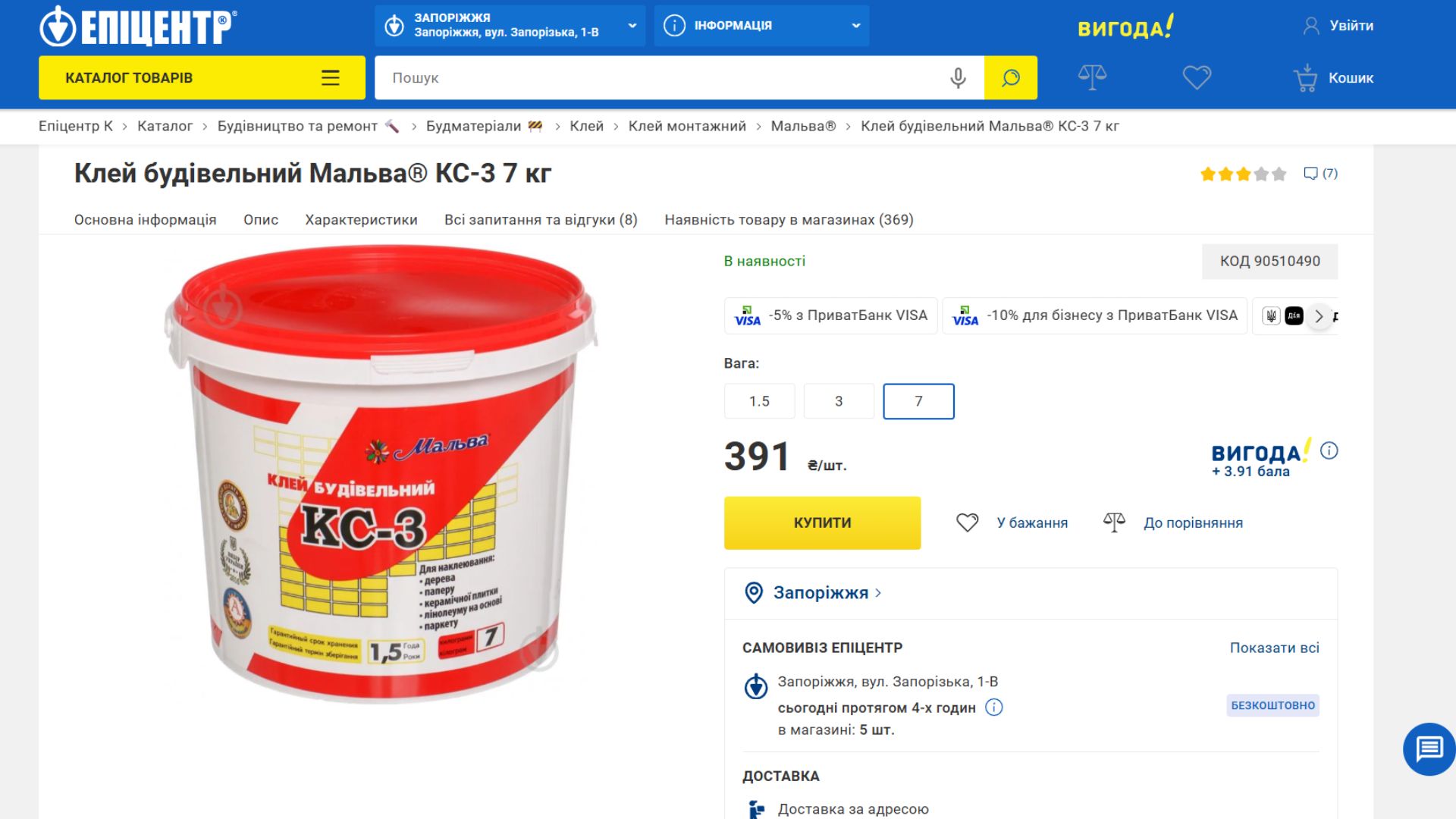1456x819 pixels.
Task: Select the 1.5 weight option
Action: click(759, 401)
